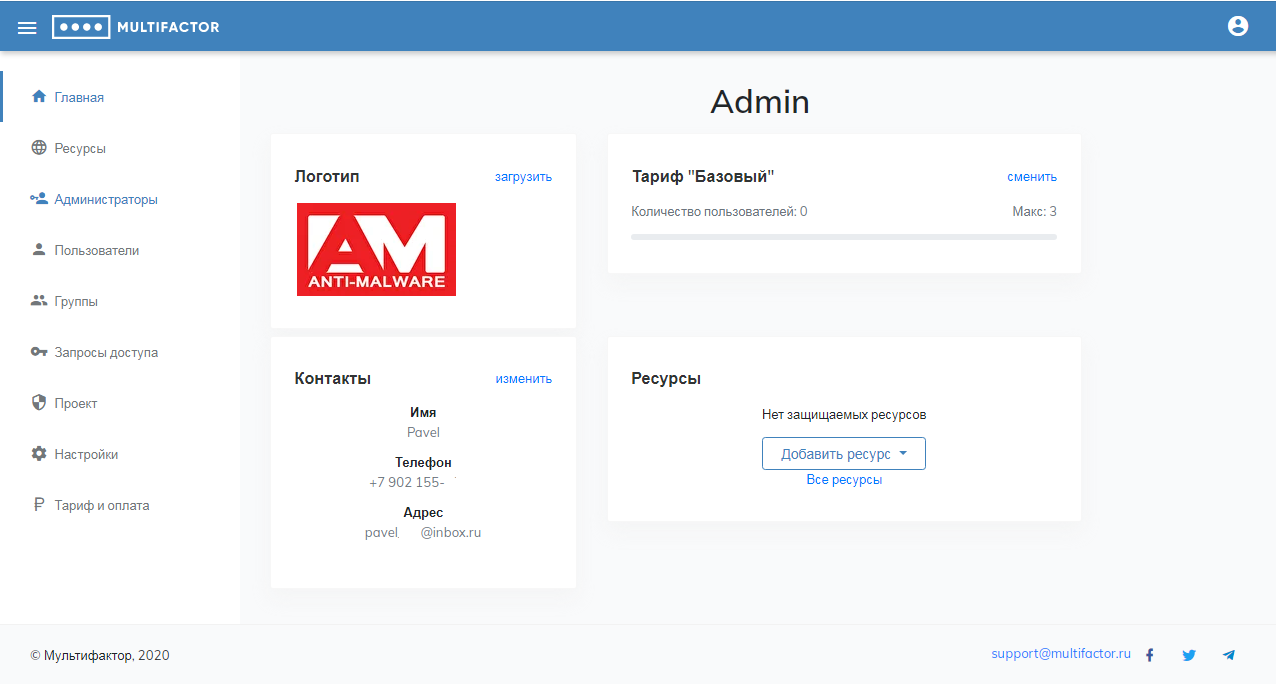
Task: Open the Все ресурсы link
Action: coord(844,480)
